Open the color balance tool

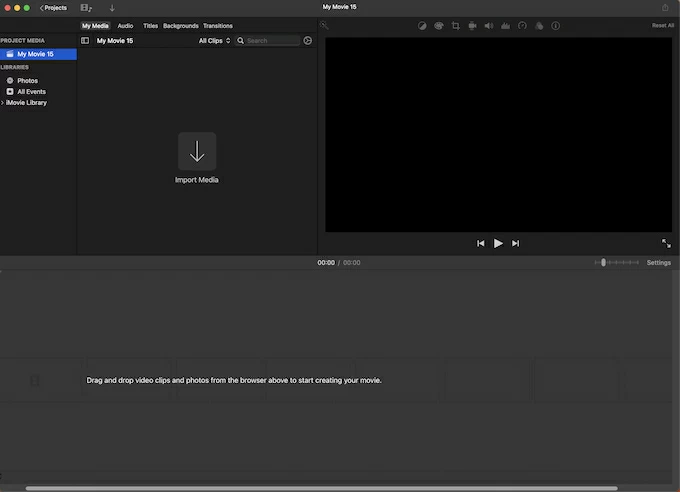(422, 26)
